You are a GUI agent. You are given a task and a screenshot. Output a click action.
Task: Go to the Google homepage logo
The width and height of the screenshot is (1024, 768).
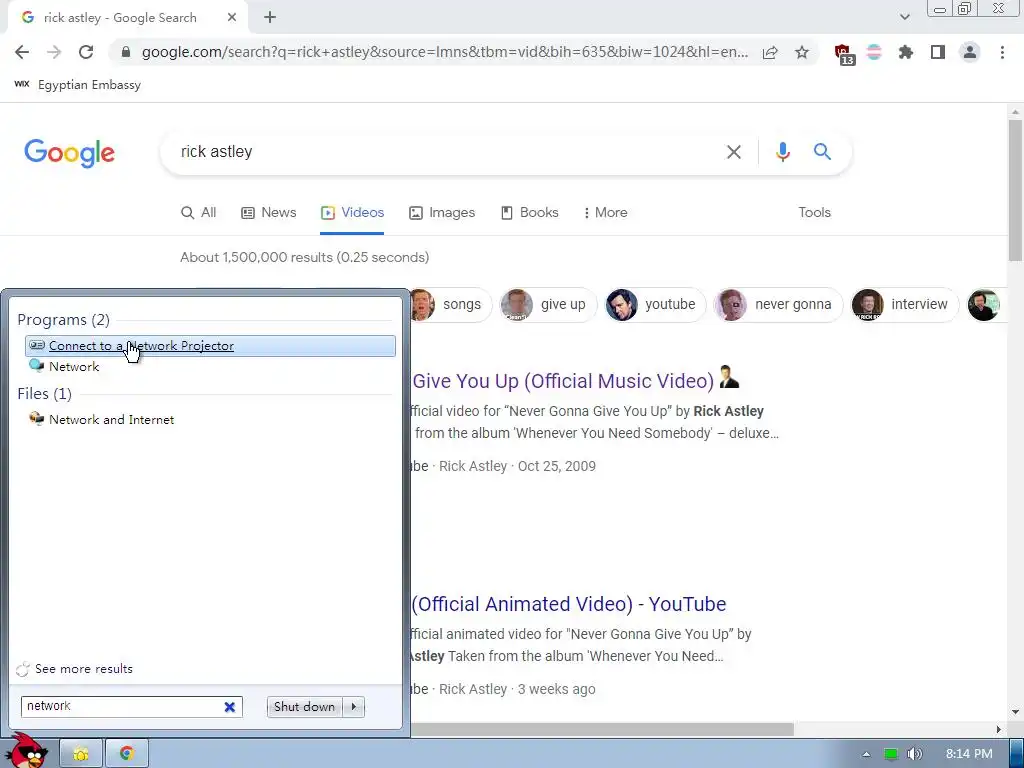pyautogui.click(x=69, y=153)
